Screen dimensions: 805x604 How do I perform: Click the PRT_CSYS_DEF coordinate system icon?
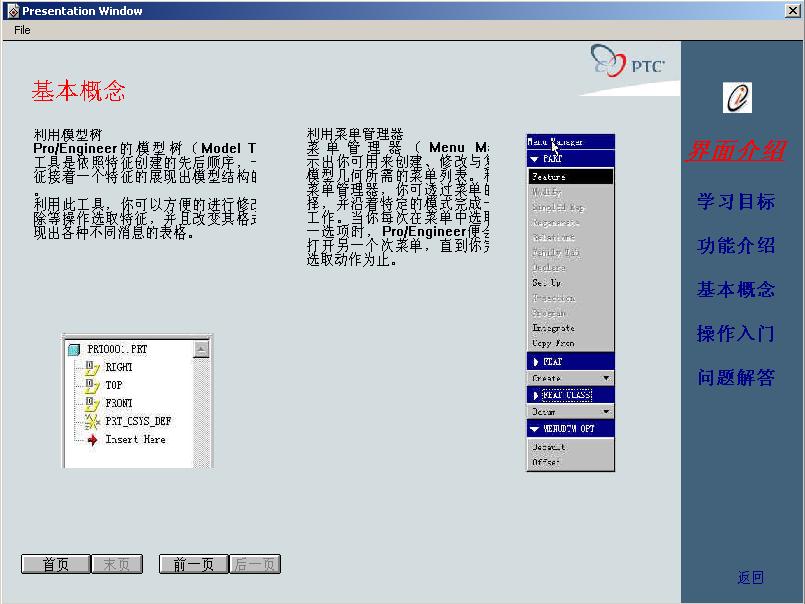click(92, 422)
